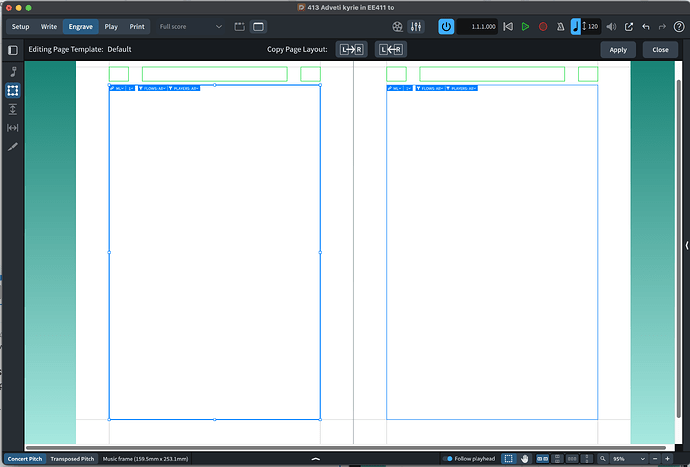Open the Full score layout dropdown
This screenshot has height=467, width=690.
[x=190, y=26]
